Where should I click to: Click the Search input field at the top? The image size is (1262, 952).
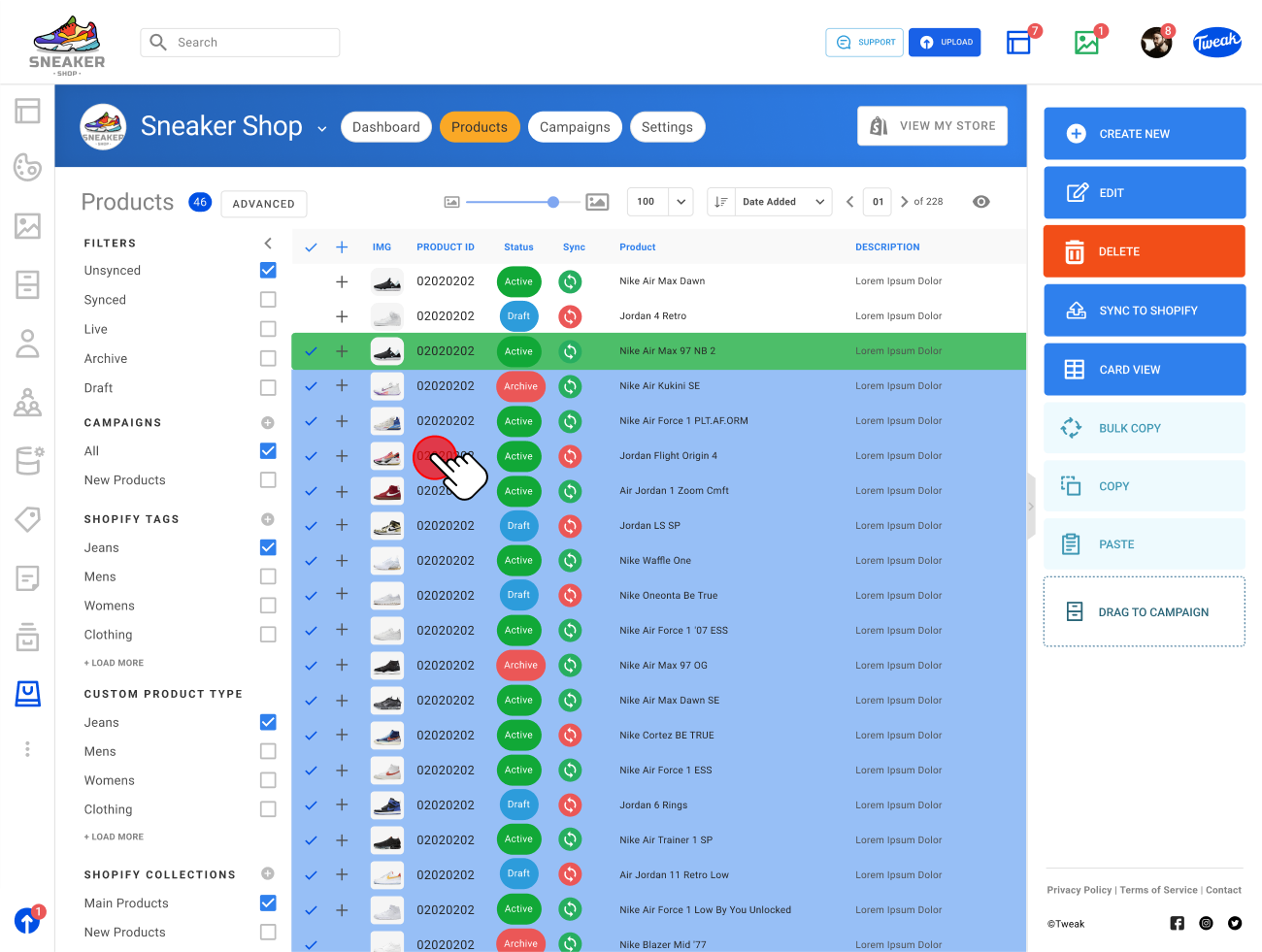(x=240, y=43)
